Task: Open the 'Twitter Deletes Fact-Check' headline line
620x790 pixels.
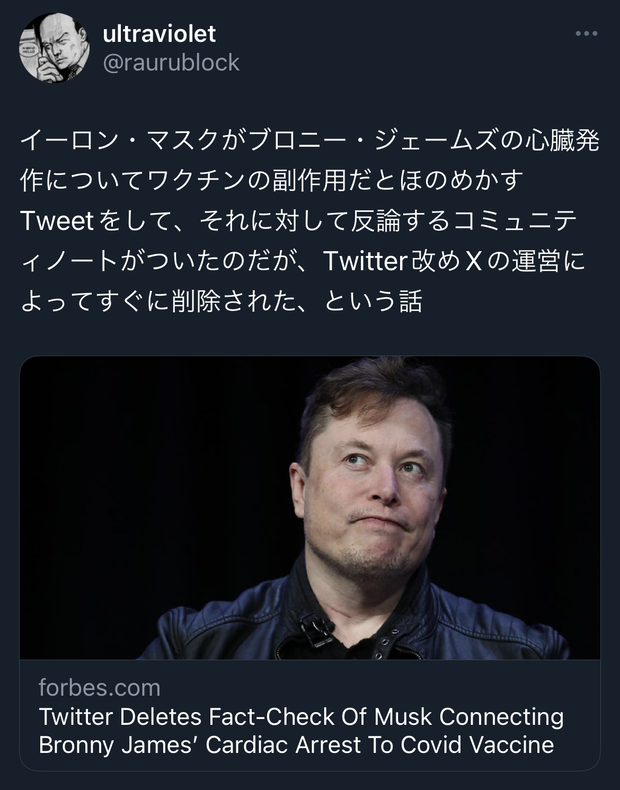Action: pos(300,717)
